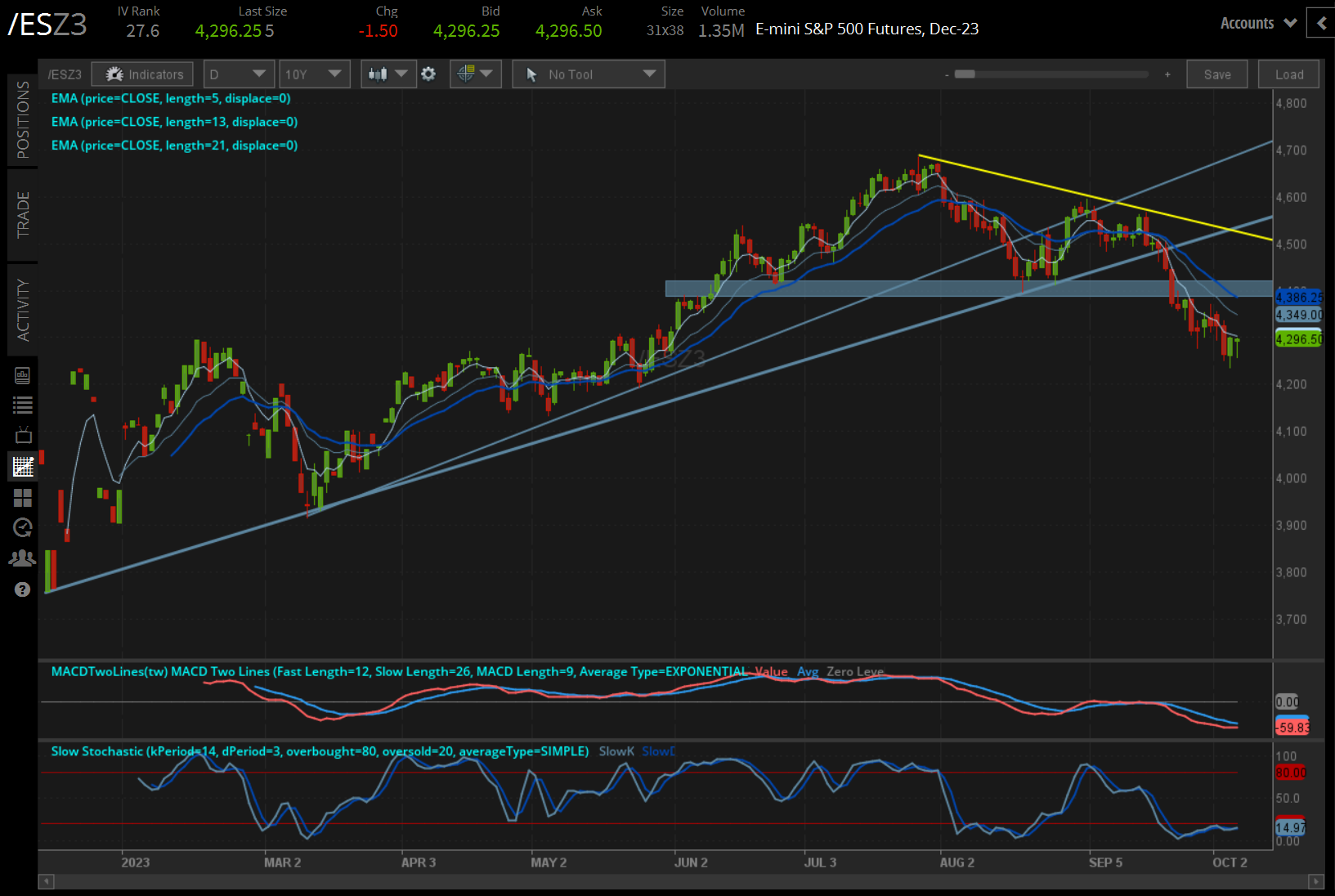Open the news book icon in sidebar
1335x896 pixels.
click(x=22, y=375)
